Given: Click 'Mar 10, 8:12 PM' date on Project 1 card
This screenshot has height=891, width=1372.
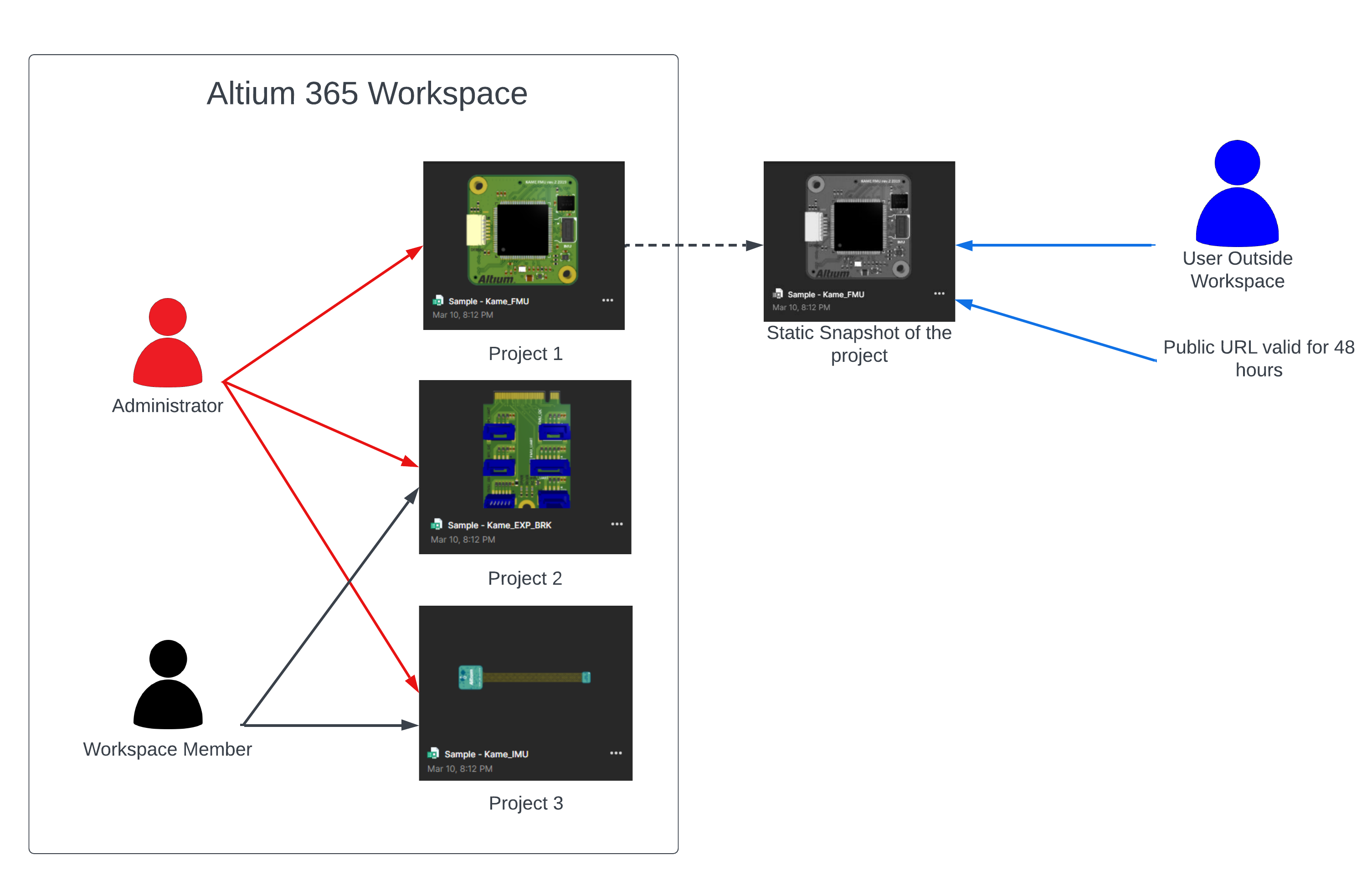Looking at the screenshot, I should 463,315.
